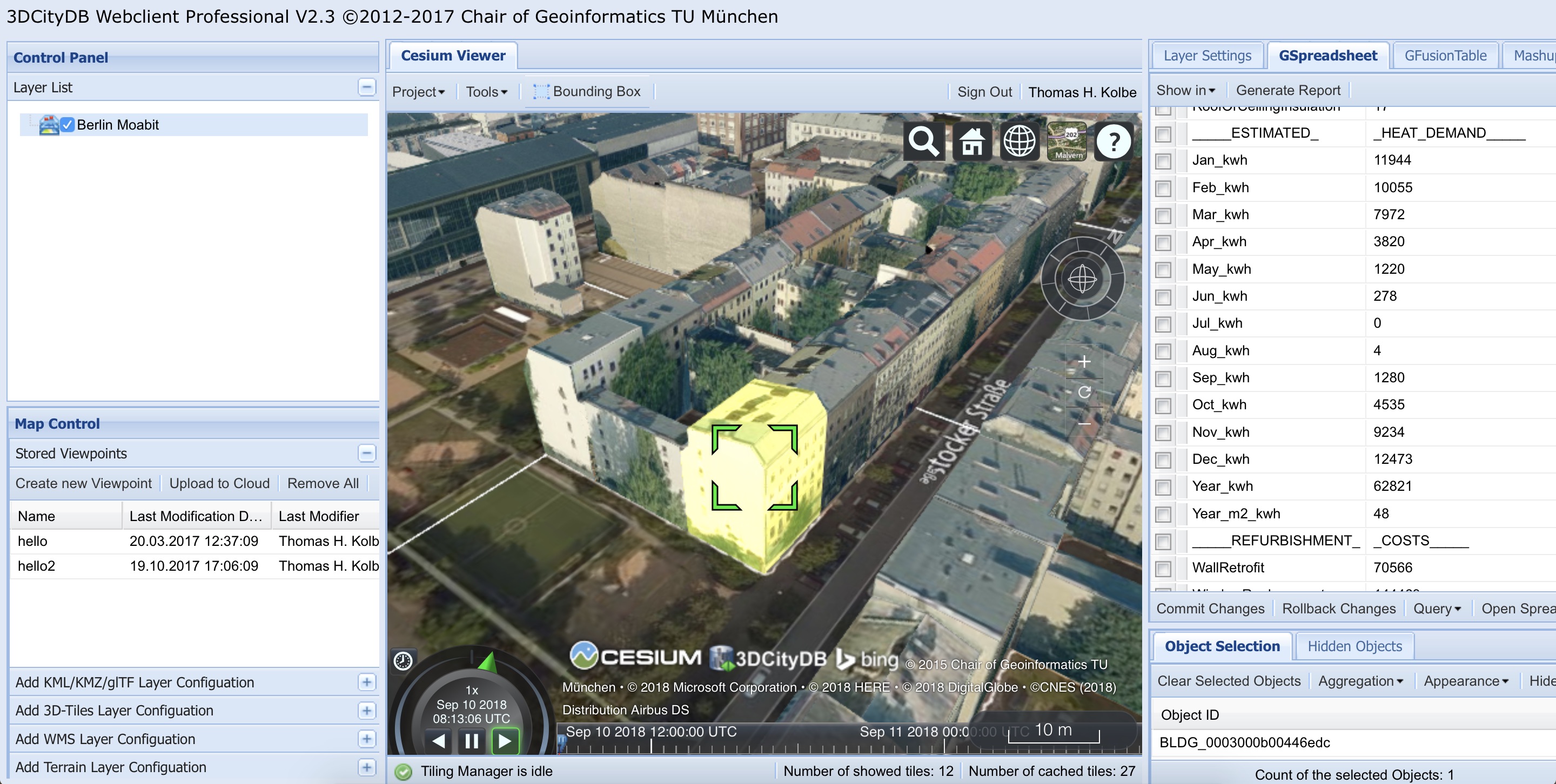Select the hello2 viewpoint row
Screen dimensions: 1556x784
click(194, 566)
